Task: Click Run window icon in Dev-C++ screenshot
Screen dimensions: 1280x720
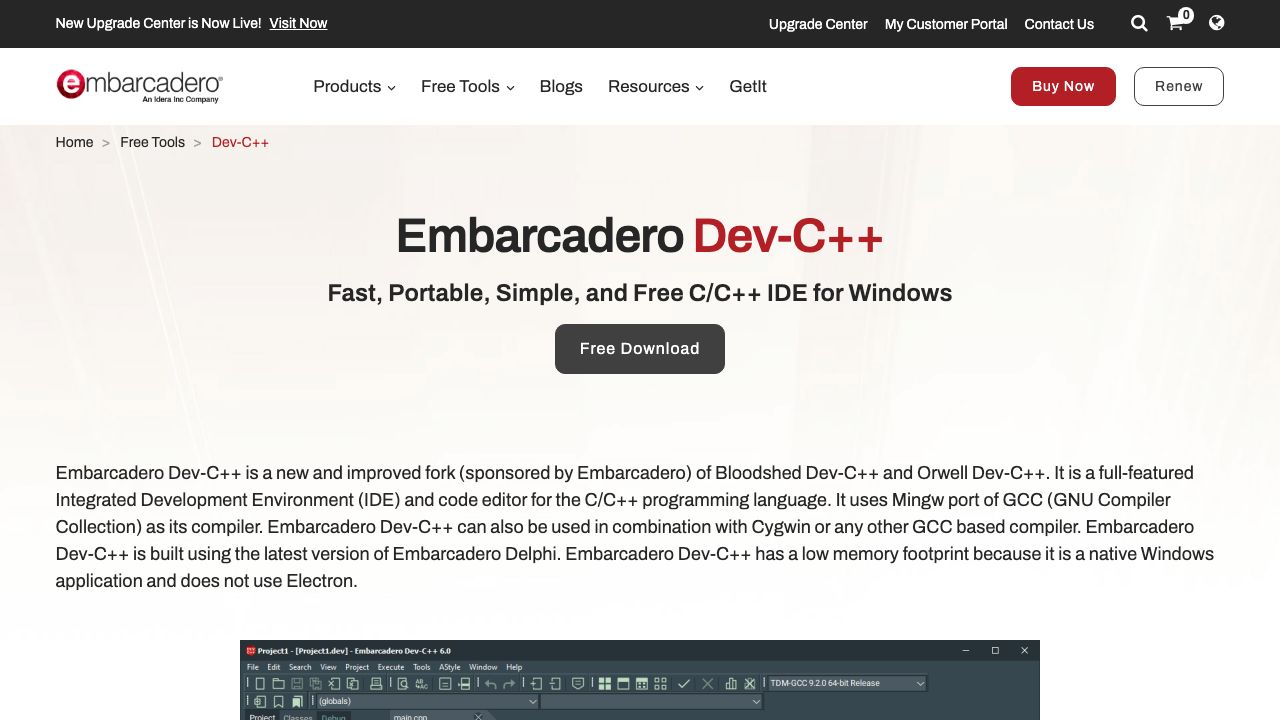Action: pos(623,683)
